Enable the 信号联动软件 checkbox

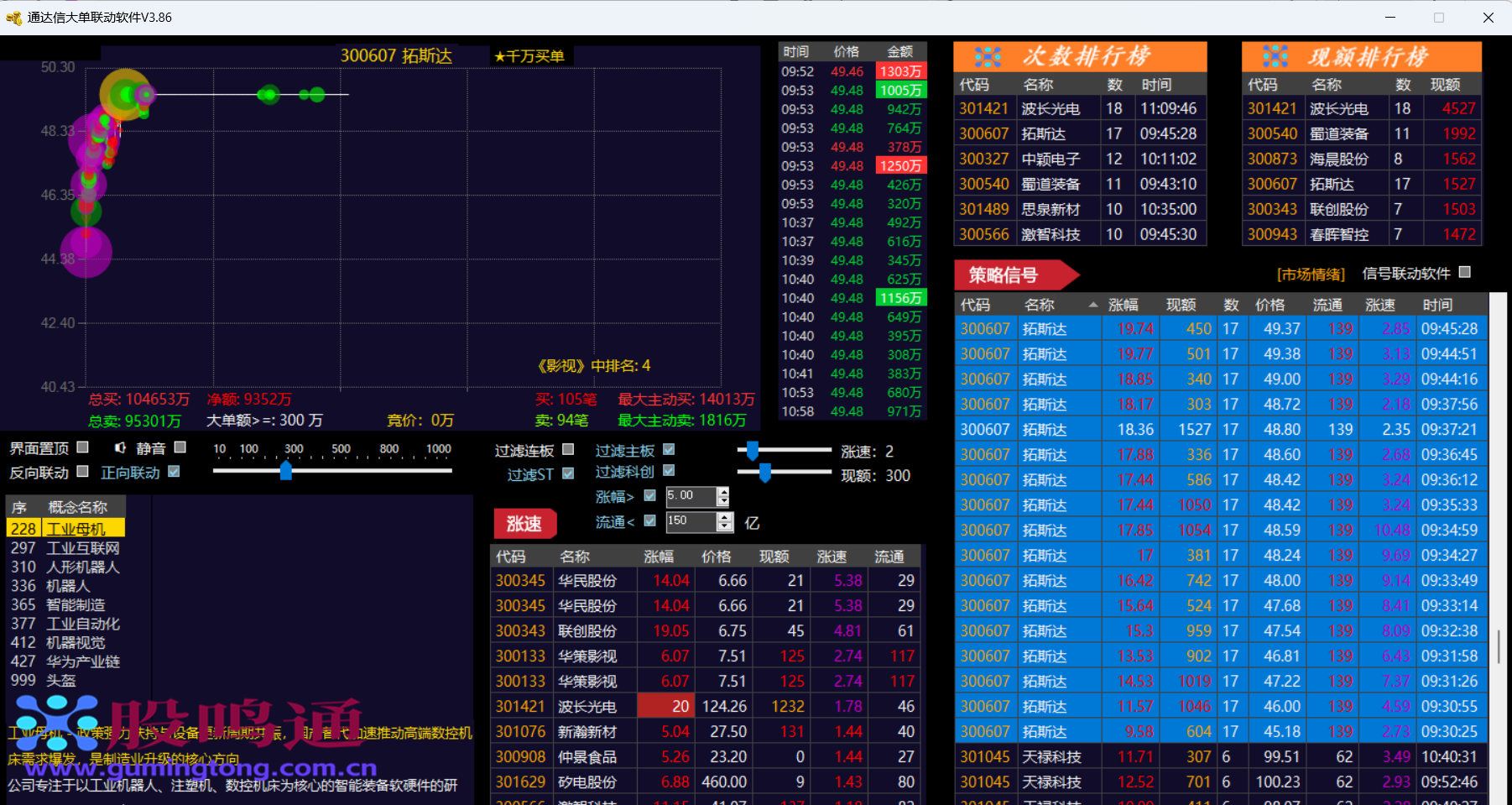pos(1465,272)
